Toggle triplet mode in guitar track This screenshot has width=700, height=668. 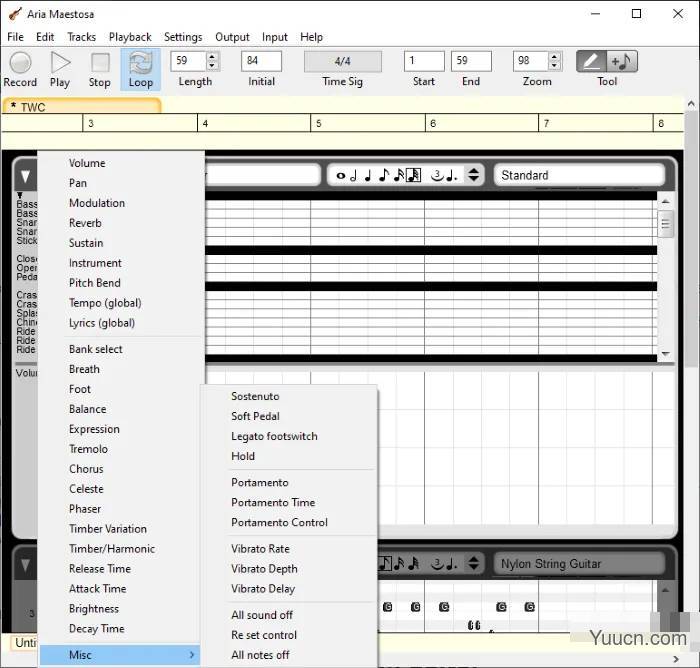(437, 564)
